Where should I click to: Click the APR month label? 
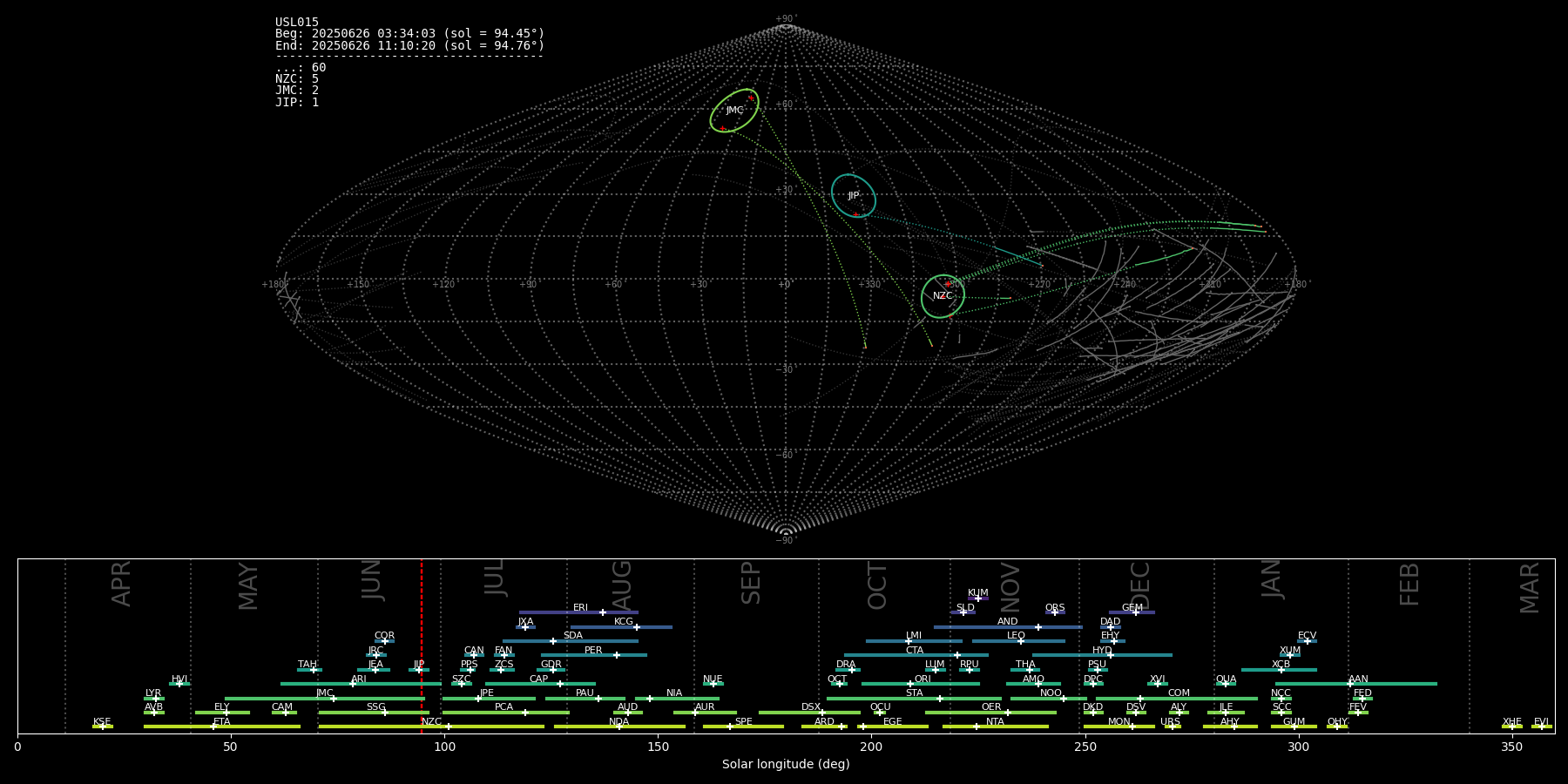[121, 584]
